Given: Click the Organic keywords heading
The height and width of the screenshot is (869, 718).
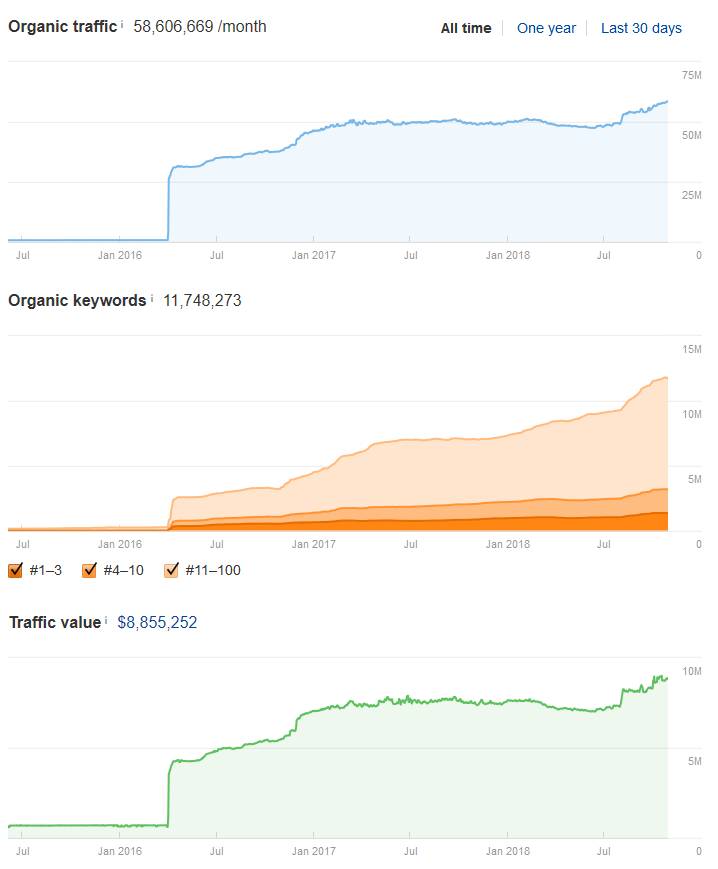Looking at the screenshot, I should pyautogui.click(x=77, y=300).
